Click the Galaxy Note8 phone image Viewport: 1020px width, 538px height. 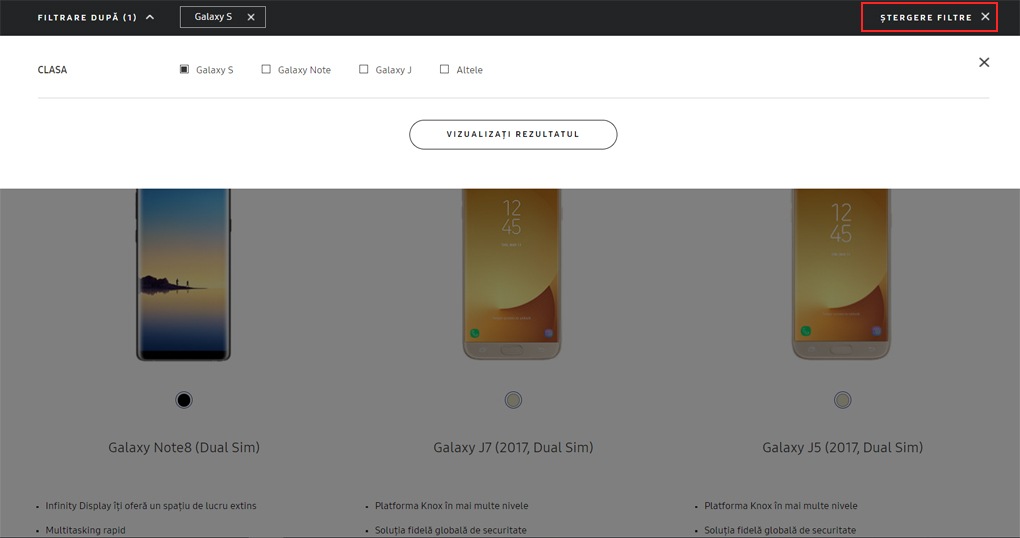183,275
